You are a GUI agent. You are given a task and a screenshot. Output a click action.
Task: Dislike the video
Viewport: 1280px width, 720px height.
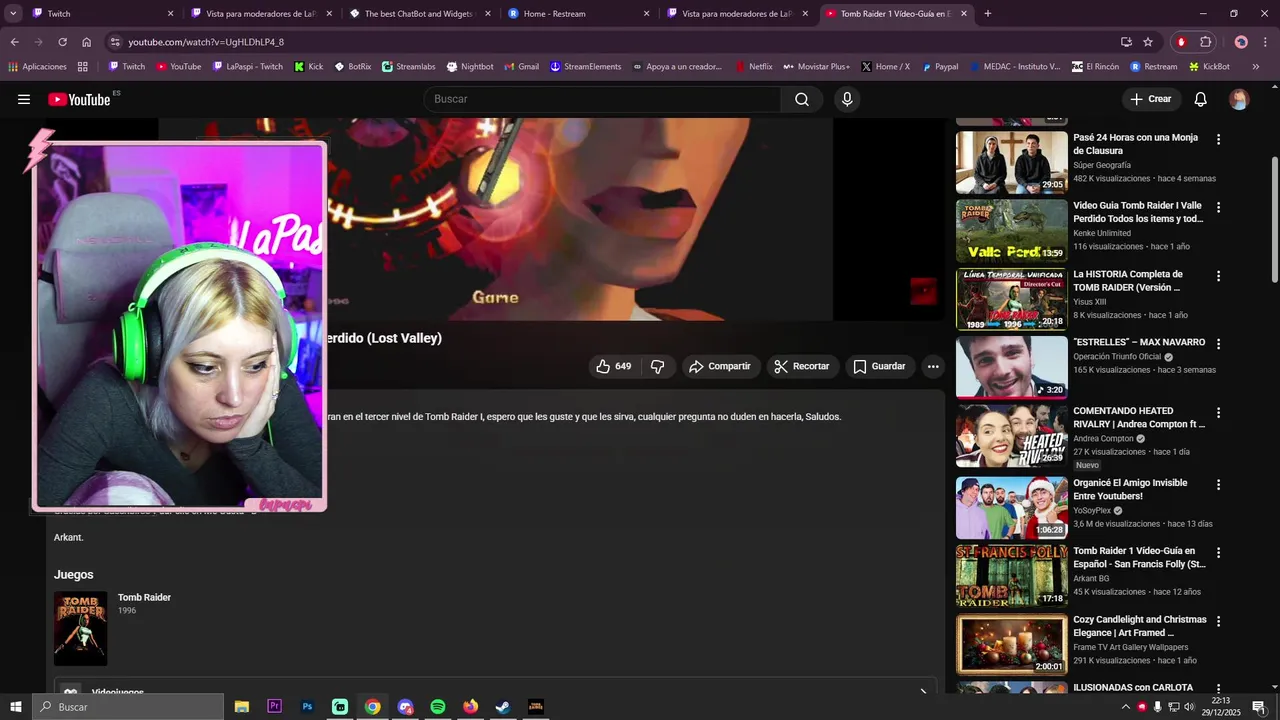tap(658, 367)
